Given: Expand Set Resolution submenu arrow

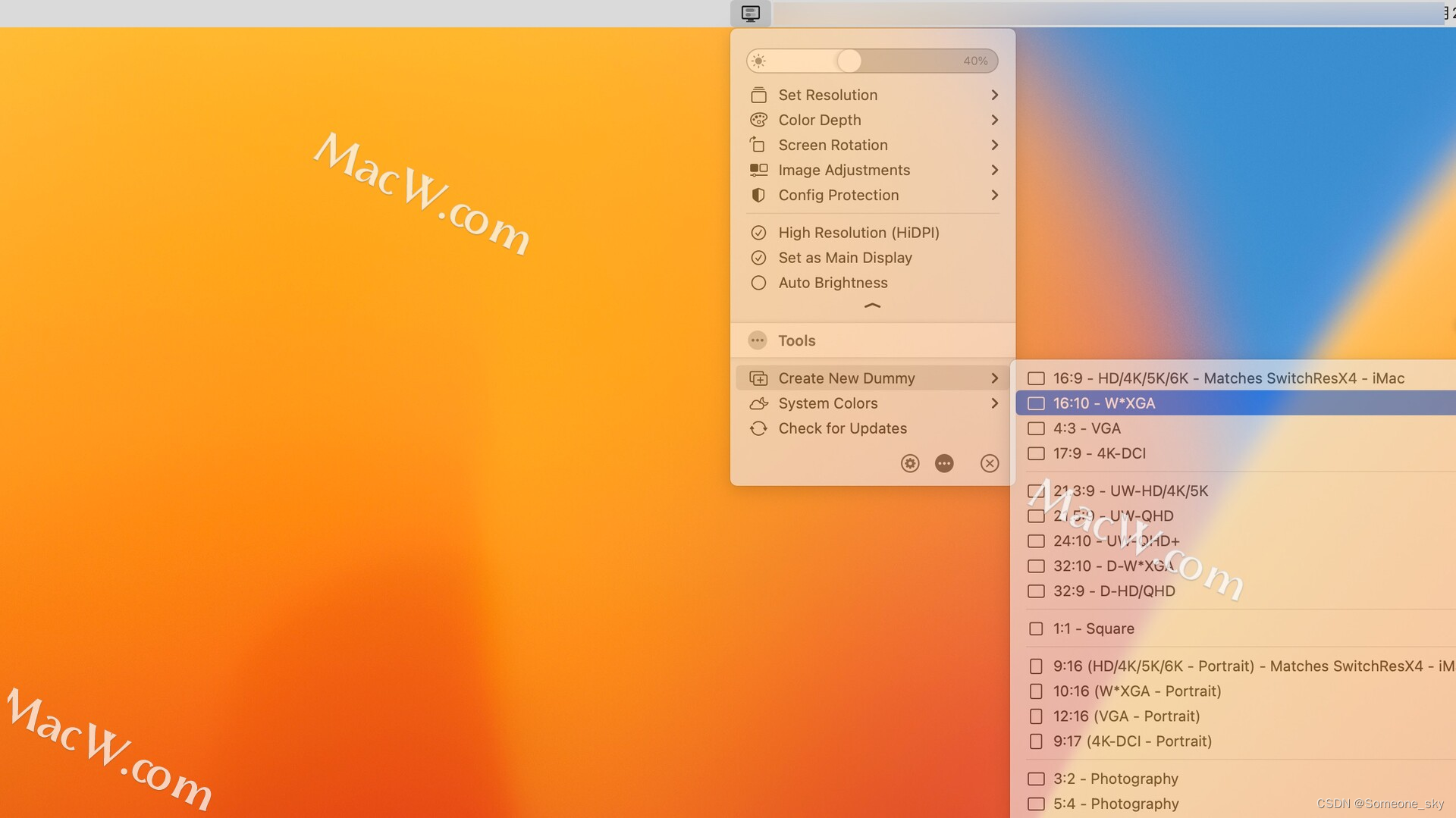Looking at the screenshot, I should coord(994,95).
